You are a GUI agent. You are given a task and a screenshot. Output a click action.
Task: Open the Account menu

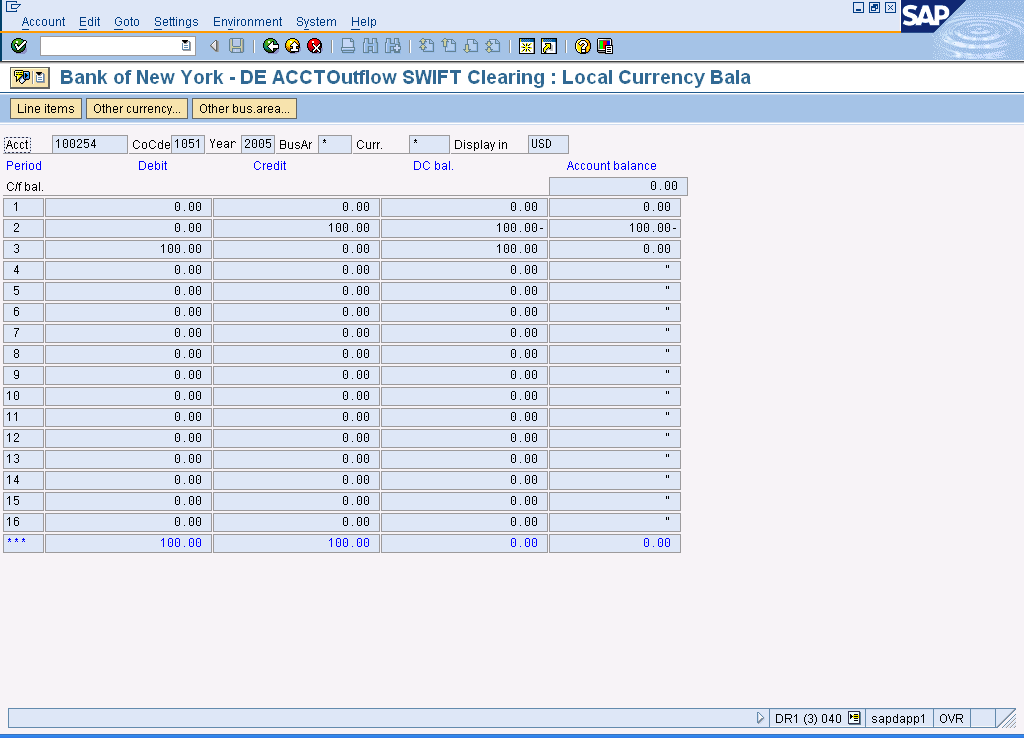[43, 22]
